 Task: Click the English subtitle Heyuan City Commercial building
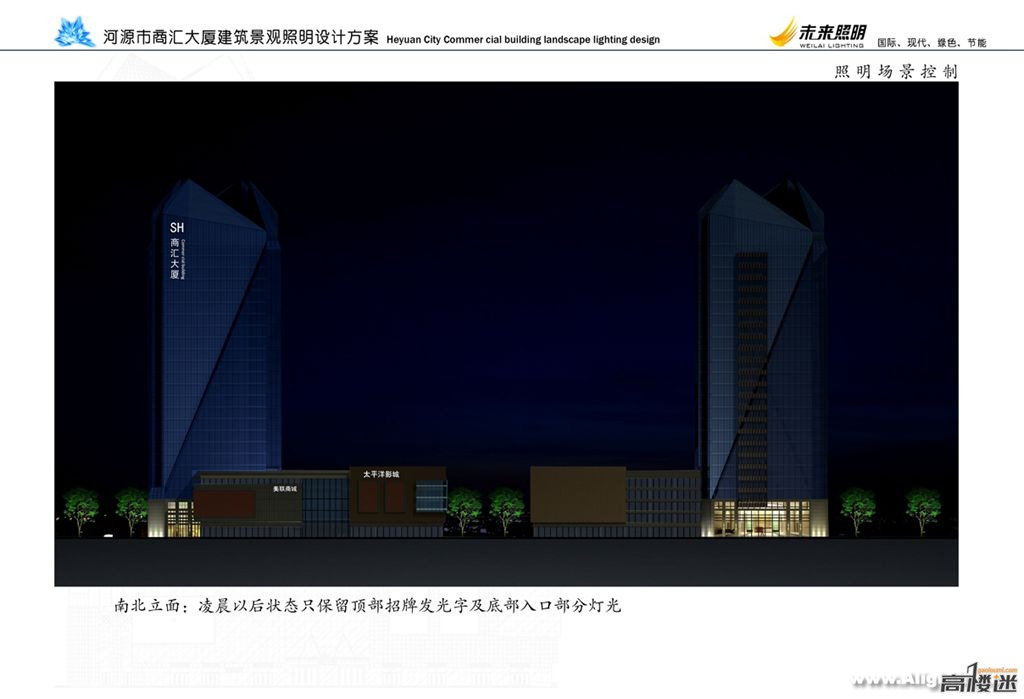523,39
